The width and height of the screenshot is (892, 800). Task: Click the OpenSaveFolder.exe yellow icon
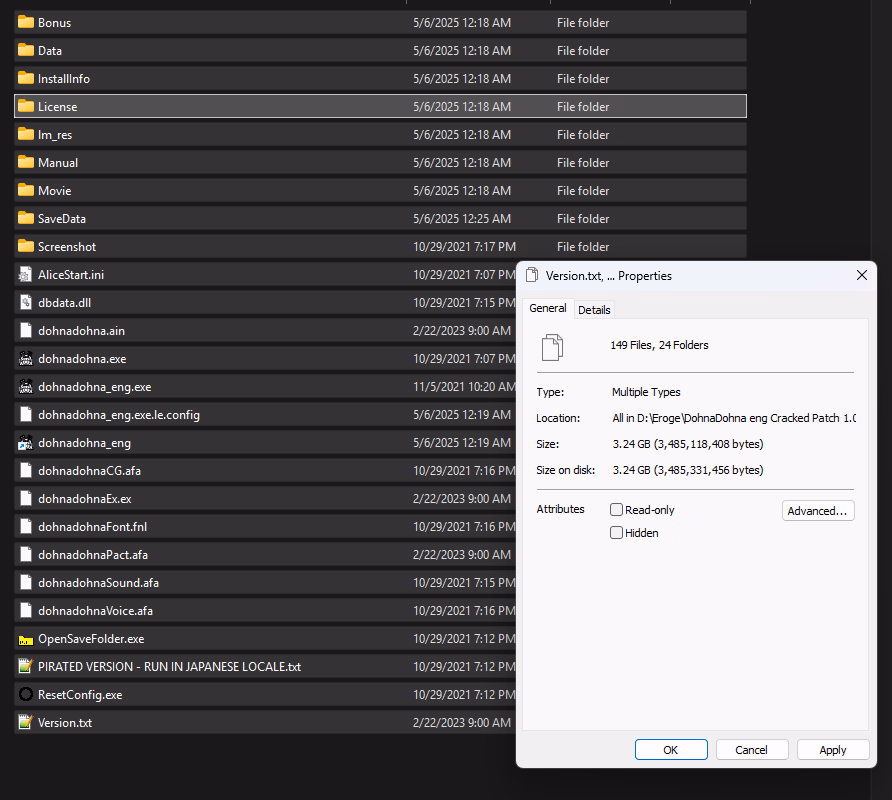point(26,638)
